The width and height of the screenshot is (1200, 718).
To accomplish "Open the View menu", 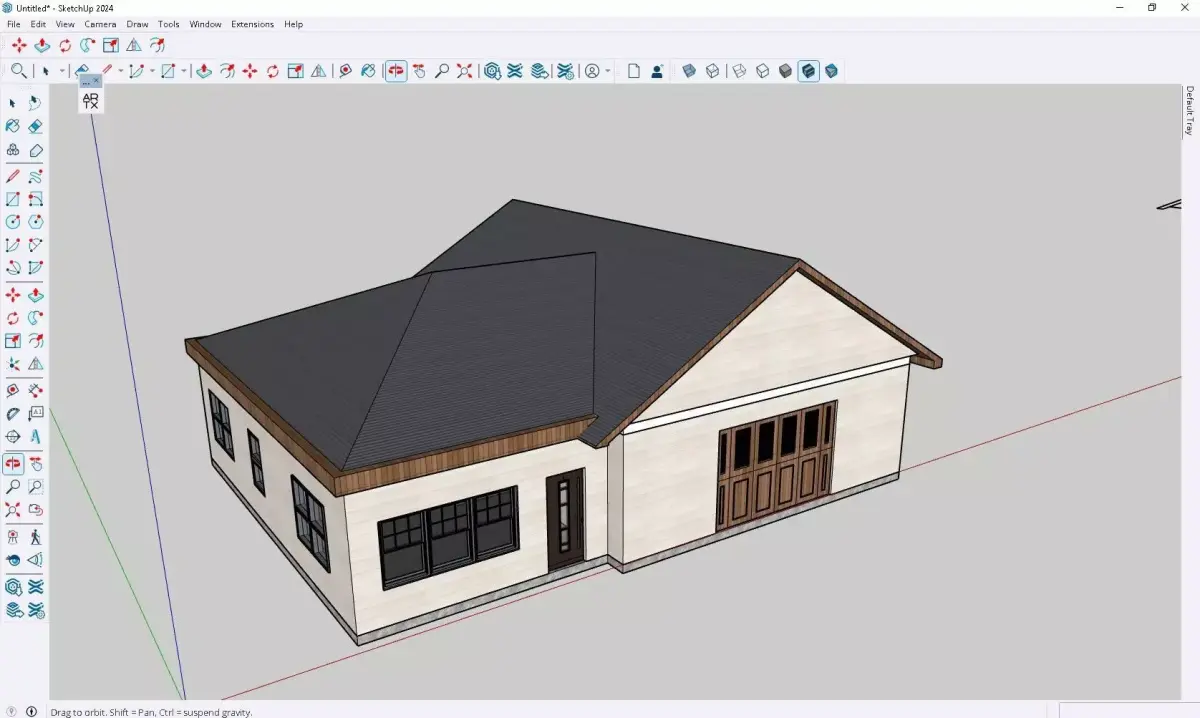I will pyautogui.click(x=65, y=24).
